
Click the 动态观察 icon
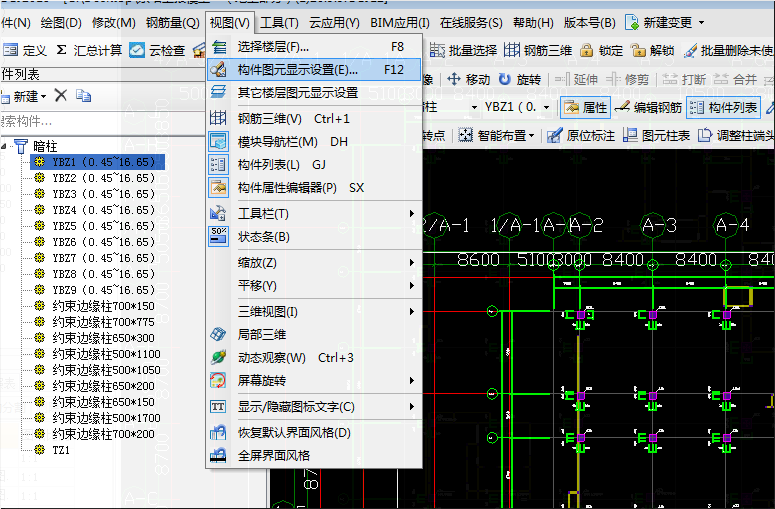tap(218, 357)
